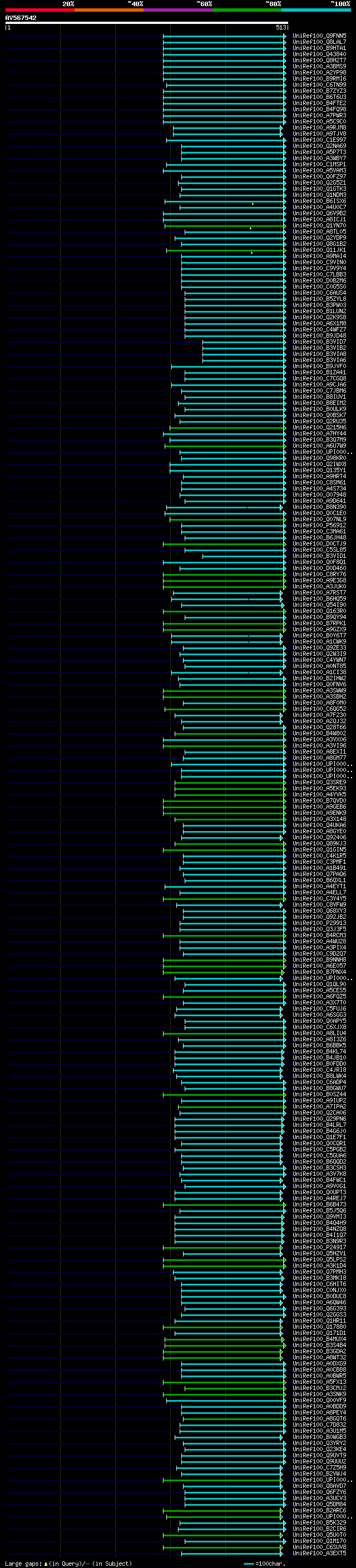Select the UniRef100_Q1GTK3 label
The height and width of the screenshot is (1568, 356).
pos(319,189)
